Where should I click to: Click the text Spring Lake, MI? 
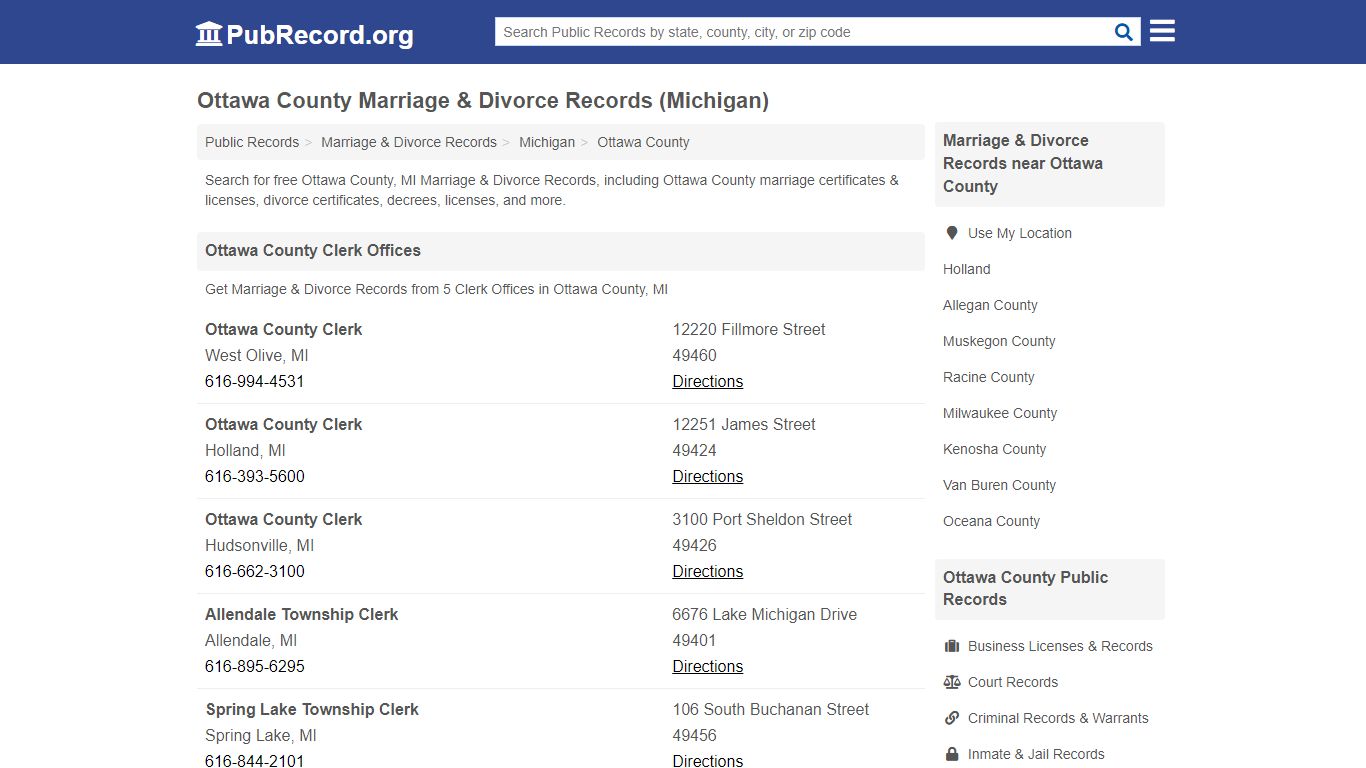[x=261, y=735]
